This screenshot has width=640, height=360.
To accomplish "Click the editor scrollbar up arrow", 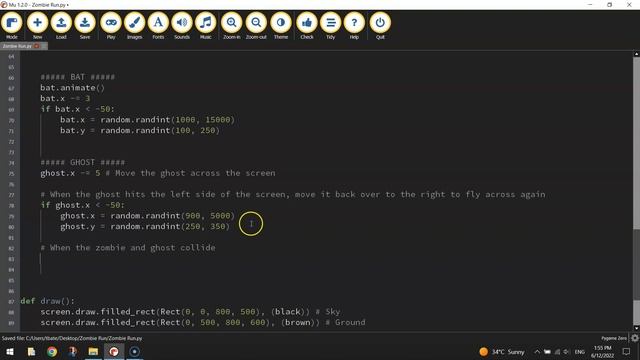I will point(636,54).
